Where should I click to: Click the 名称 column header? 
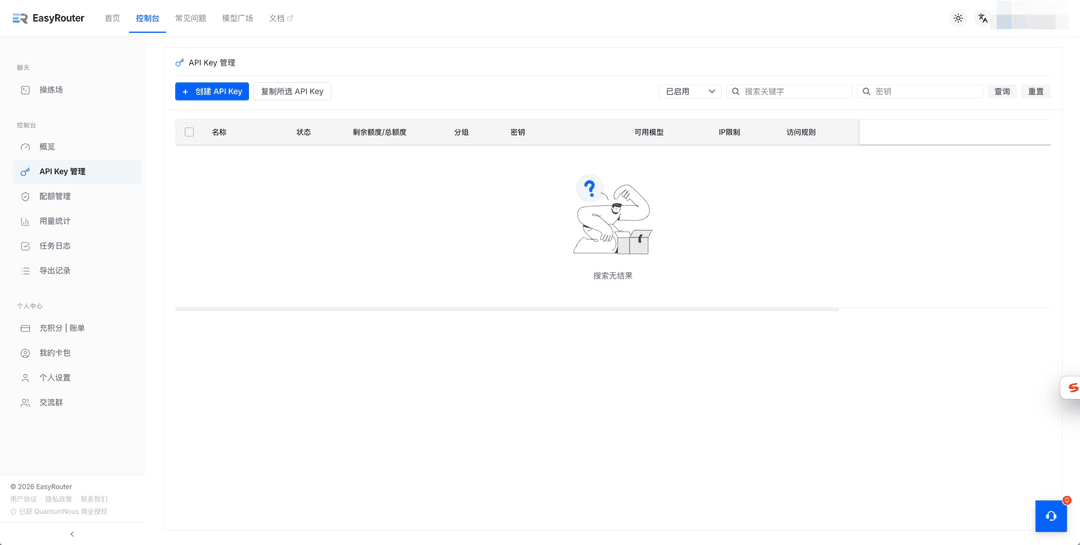219,132
